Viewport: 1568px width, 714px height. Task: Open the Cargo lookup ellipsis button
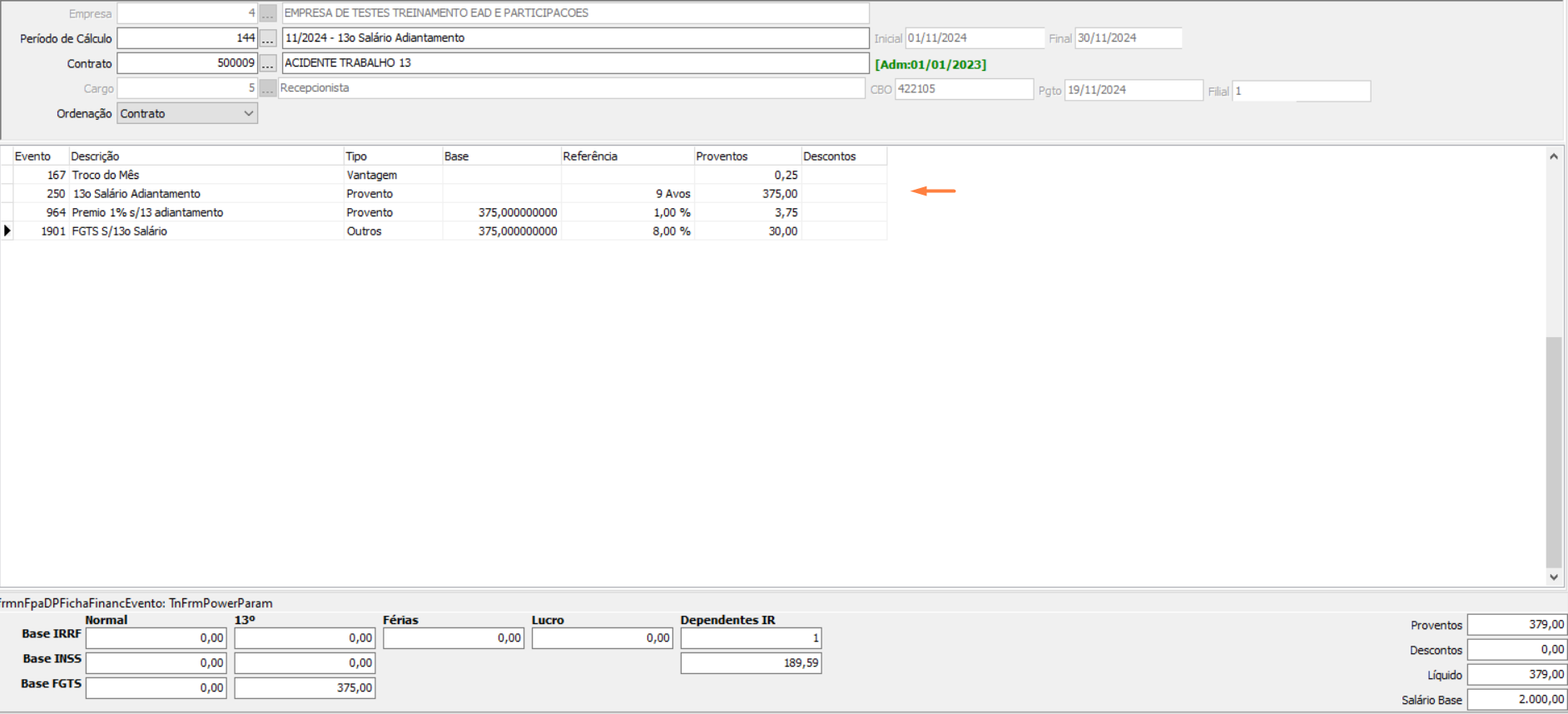(267, 88)
